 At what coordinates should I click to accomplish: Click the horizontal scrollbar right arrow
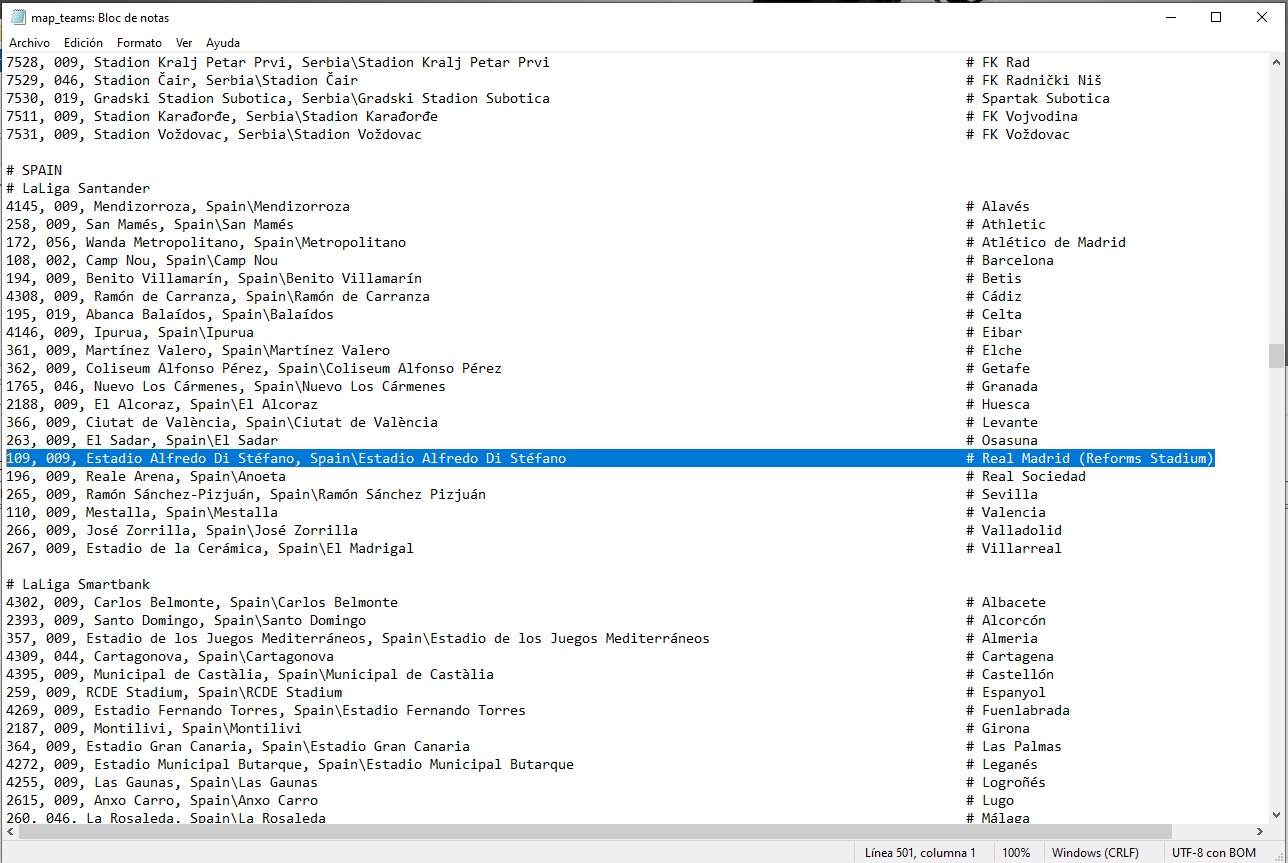click(x=1259, y=832)
